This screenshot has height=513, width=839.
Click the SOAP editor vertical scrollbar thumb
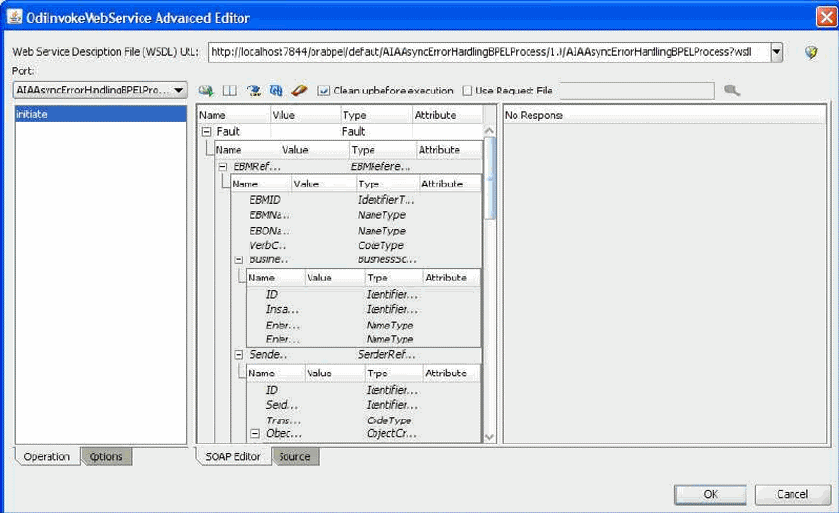[490, 178]
